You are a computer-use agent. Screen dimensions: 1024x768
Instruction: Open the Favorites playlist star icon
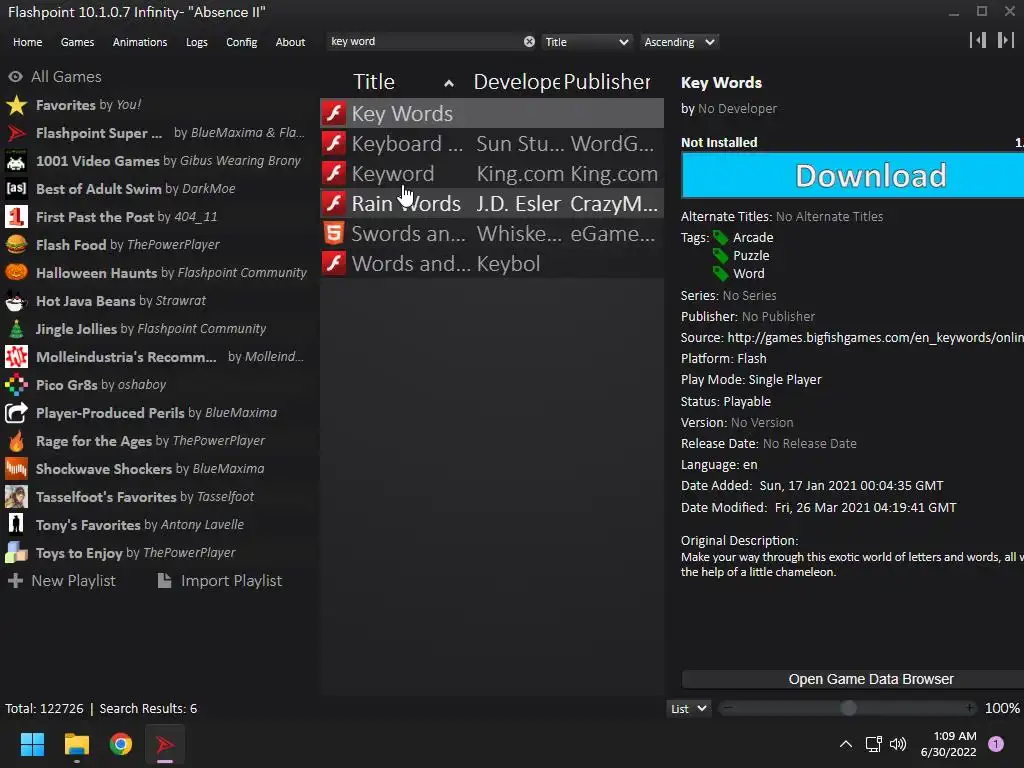coord(16,105)
